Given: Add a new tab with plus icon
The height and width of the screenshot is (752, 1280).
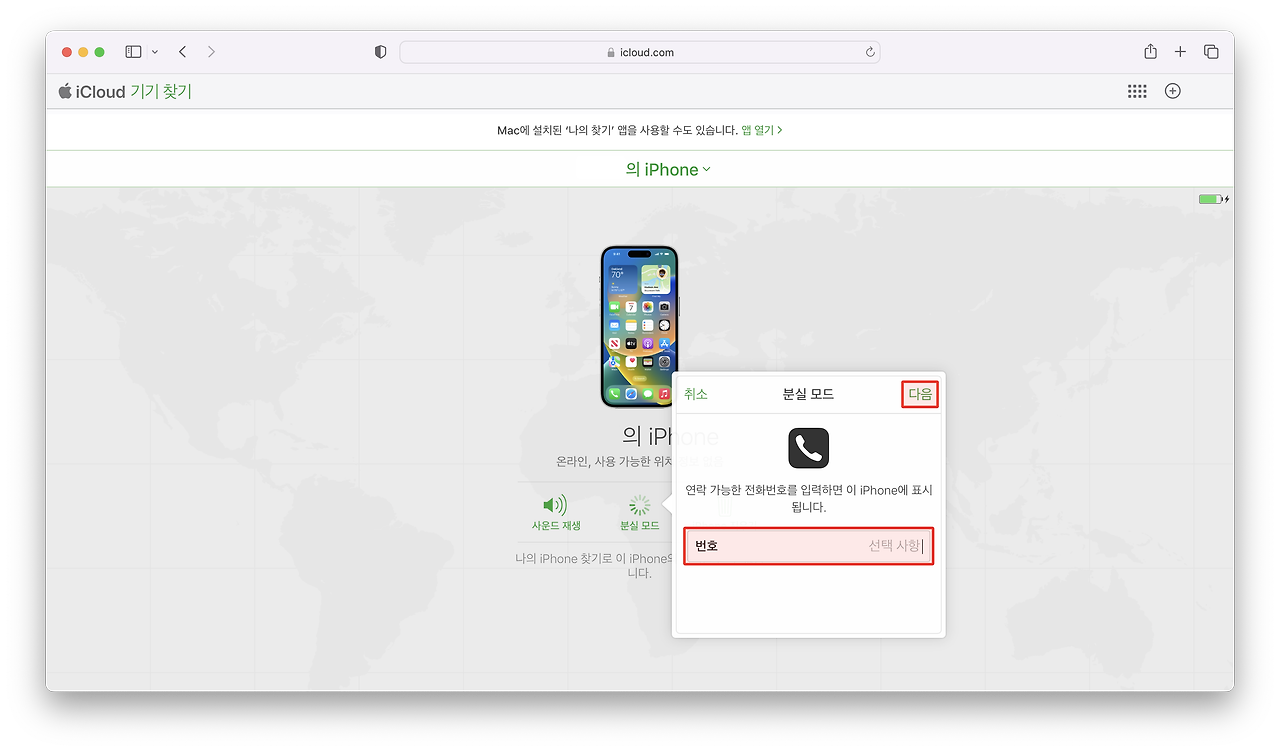Looking at the screenshot, I should click(1180, 52).
